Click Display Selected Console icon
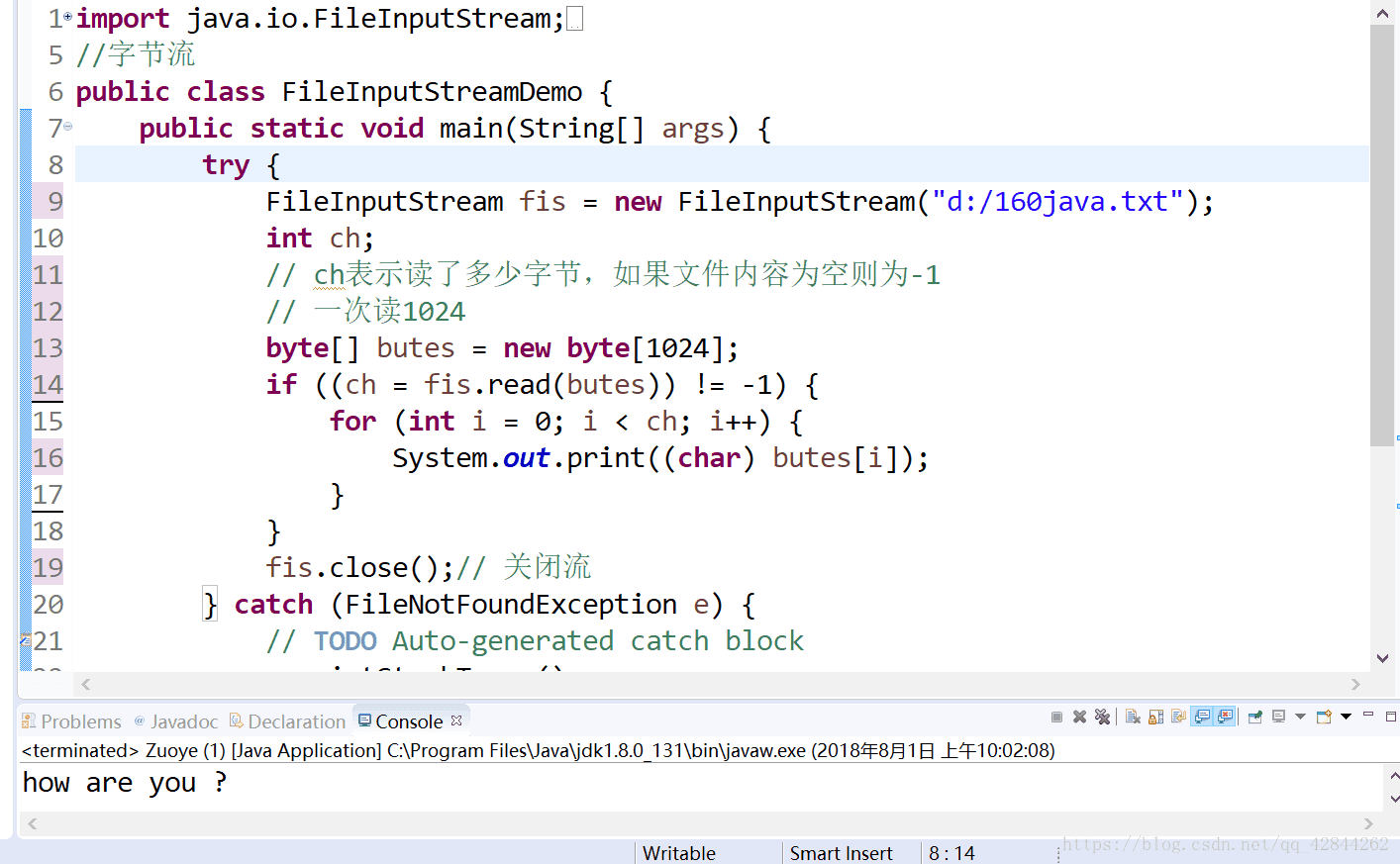Image resolution: width=1400 pixels, height=864 pixels. pos(1278,717)
